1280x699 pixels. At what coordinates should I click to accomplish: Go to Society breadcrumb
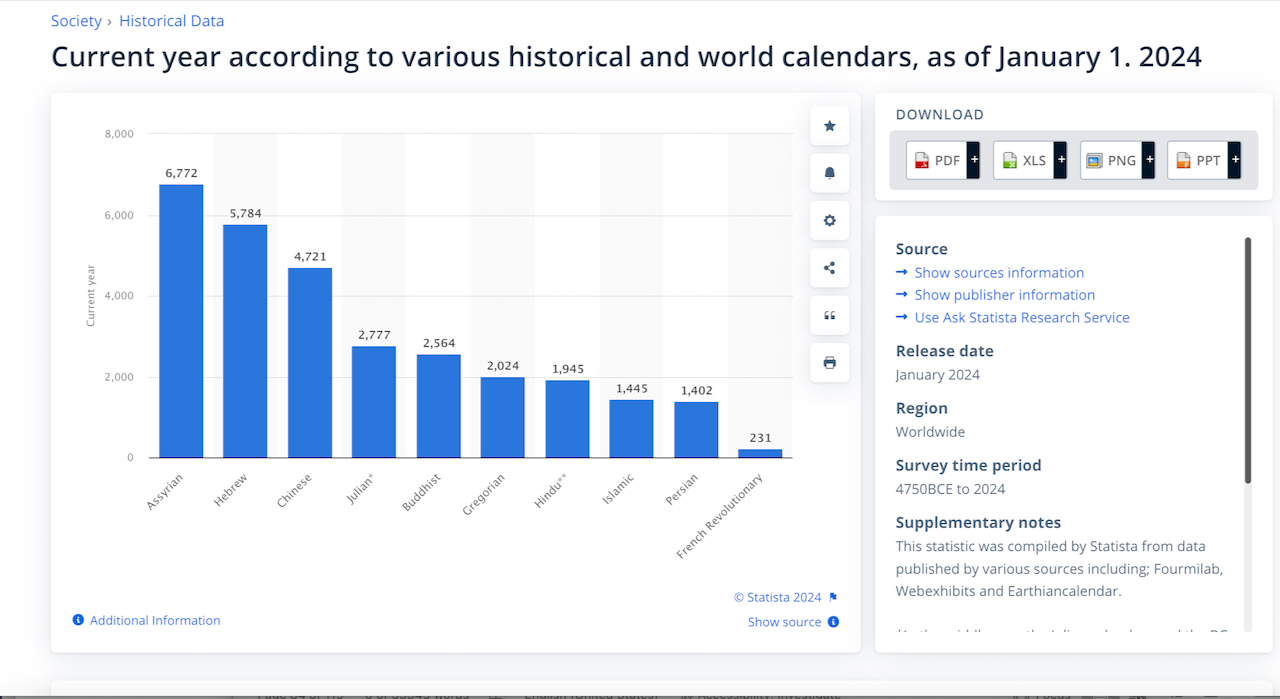coord(76,21)
